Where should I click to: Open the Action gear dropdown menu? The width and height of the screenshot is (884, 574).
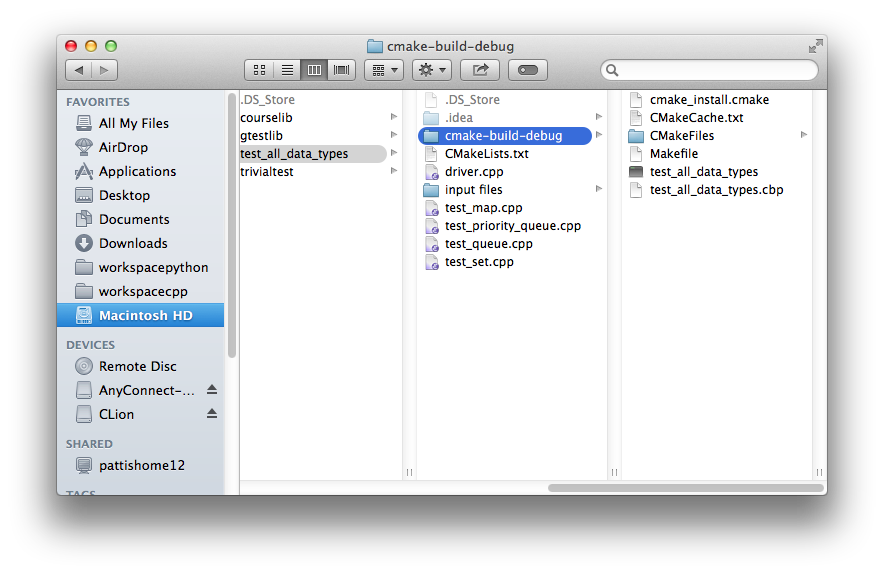(431, 70)
